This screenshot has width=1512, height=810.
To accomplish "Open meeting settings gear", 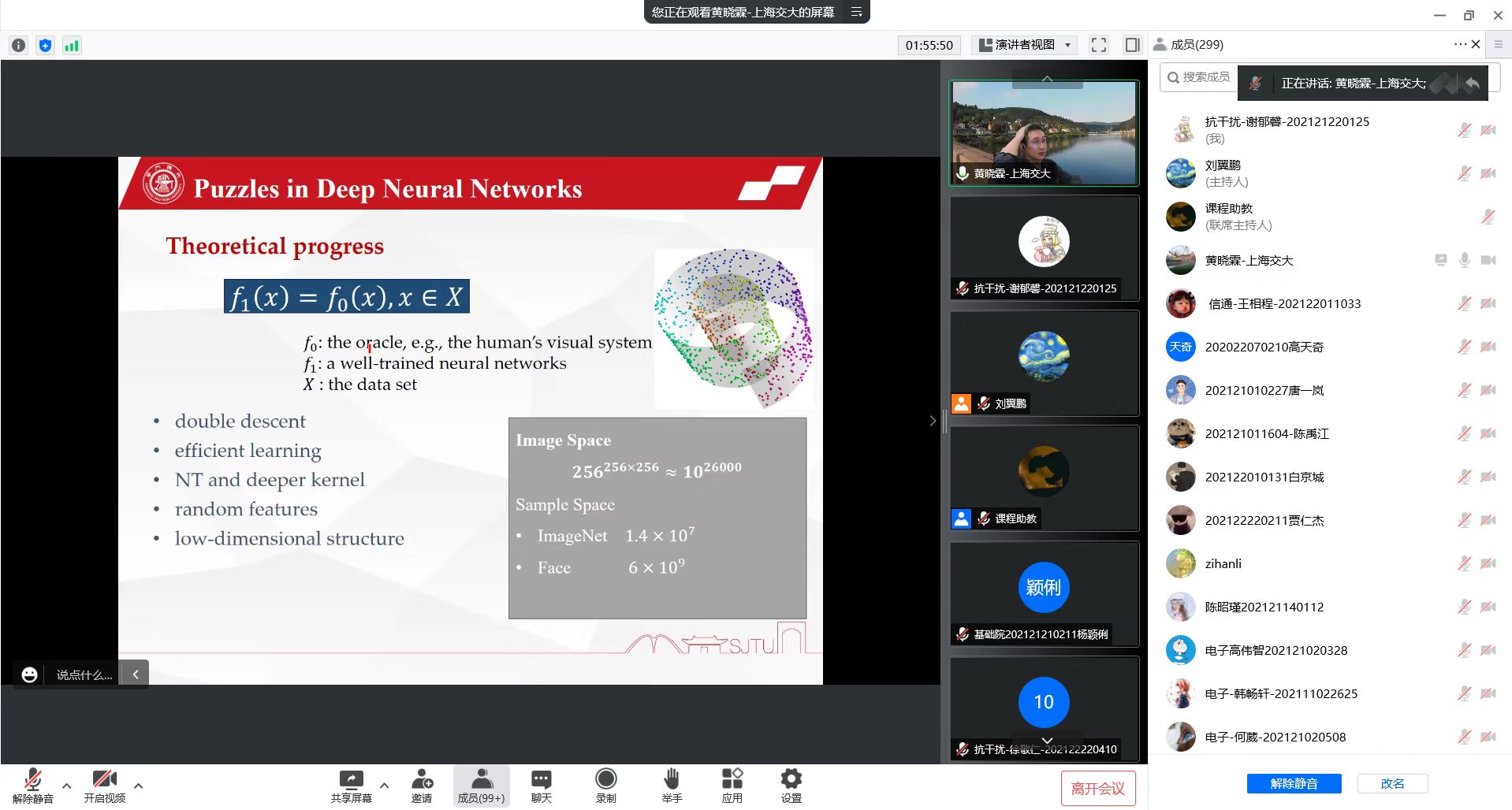I will click(x=791, y=780).
